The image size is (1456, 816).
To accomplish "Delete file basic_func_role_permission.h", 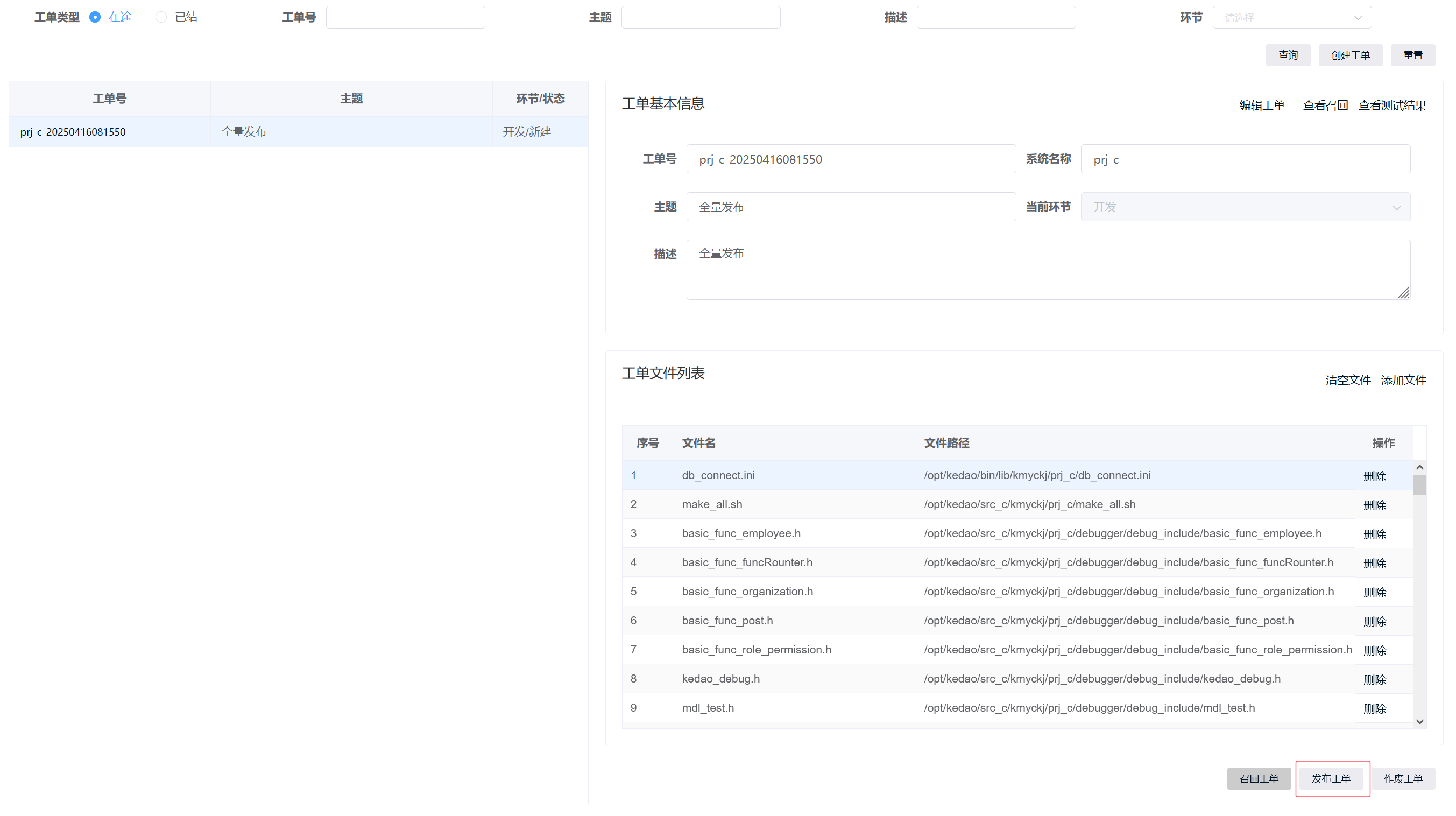I will pos(1374,650).
